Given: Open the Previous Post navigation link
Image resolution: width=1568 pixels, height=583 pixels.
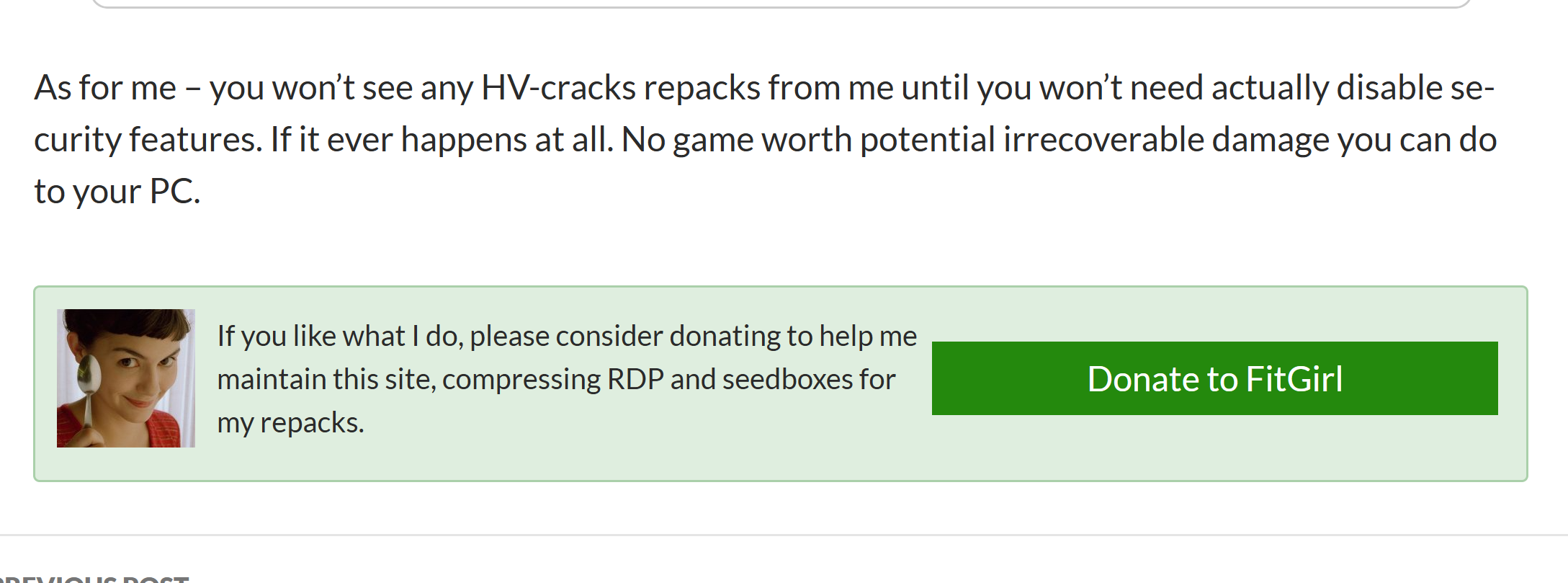Looking at the screenshot, I should pos(94,577).
